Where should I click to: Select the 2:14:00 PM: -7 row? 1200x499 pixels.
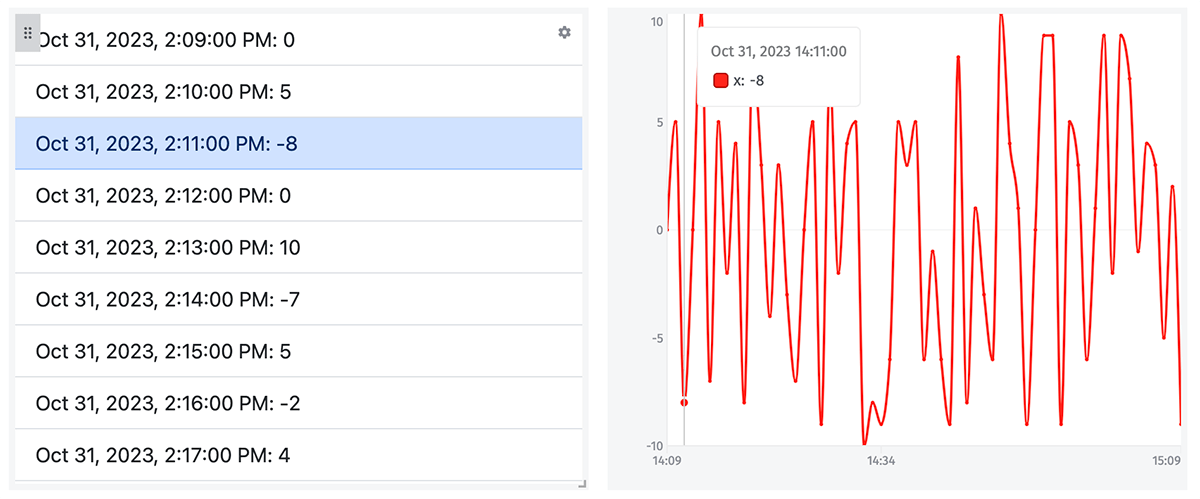(299, 300)
